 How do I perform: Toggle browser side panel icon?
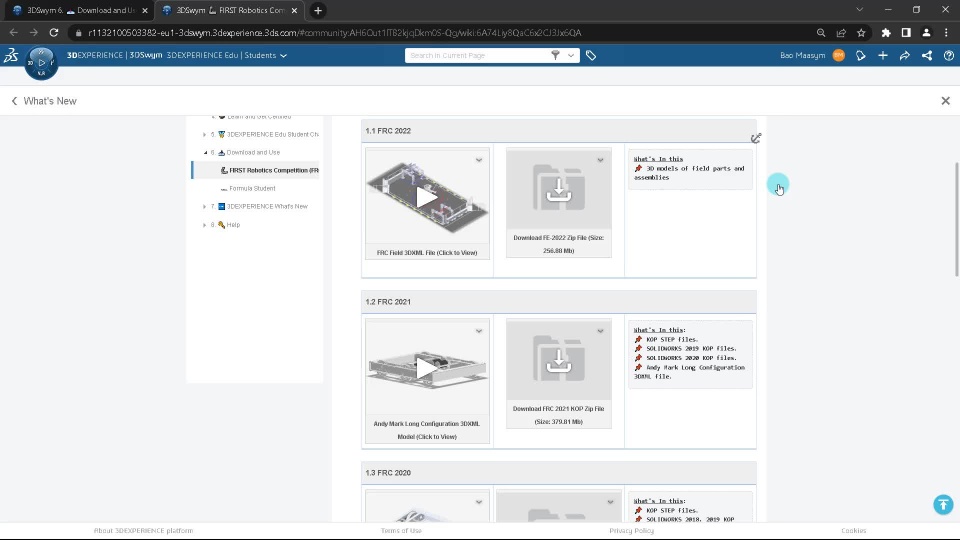906,32
